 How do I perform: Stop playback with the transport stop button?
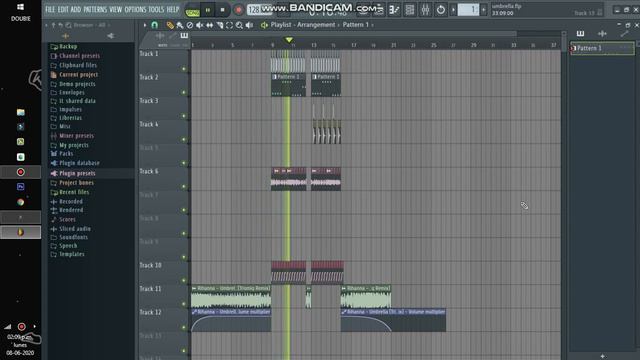tap(222, 10)
